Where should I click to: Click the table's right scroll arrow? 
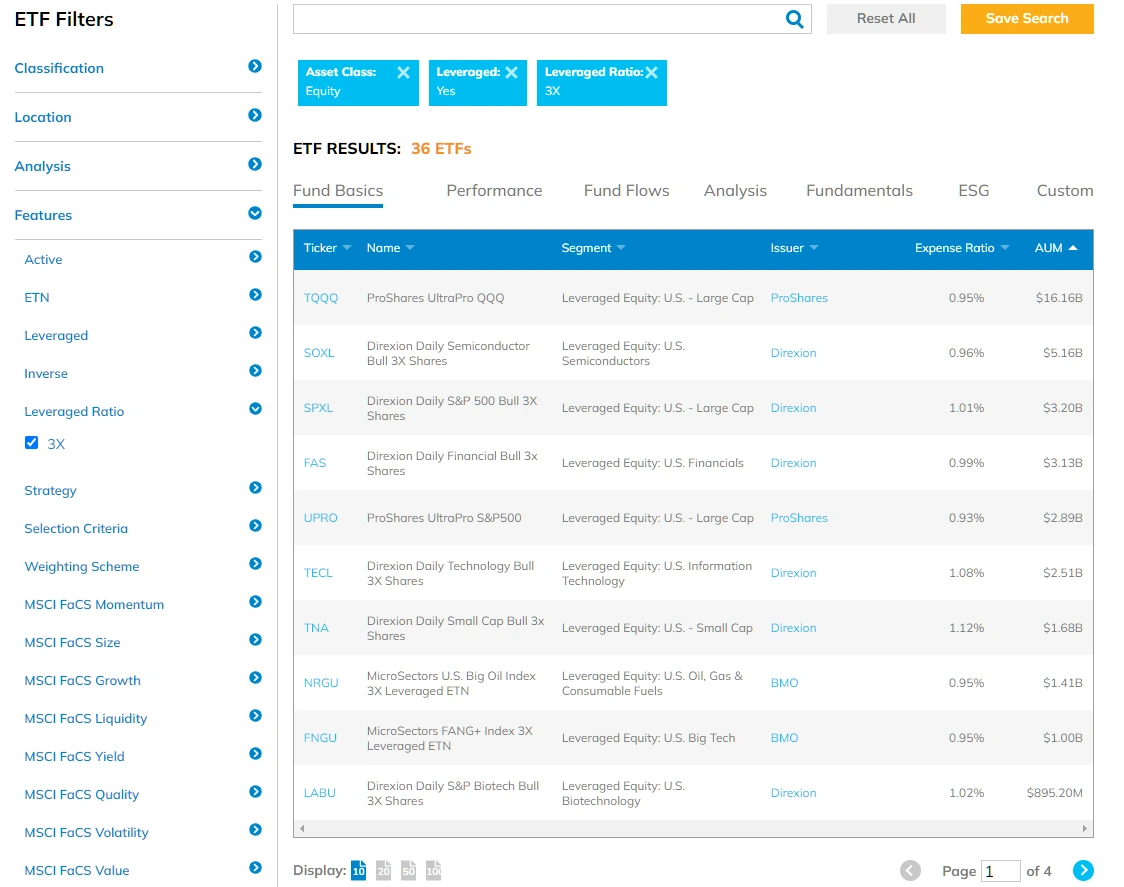[x=1084, y=828]
